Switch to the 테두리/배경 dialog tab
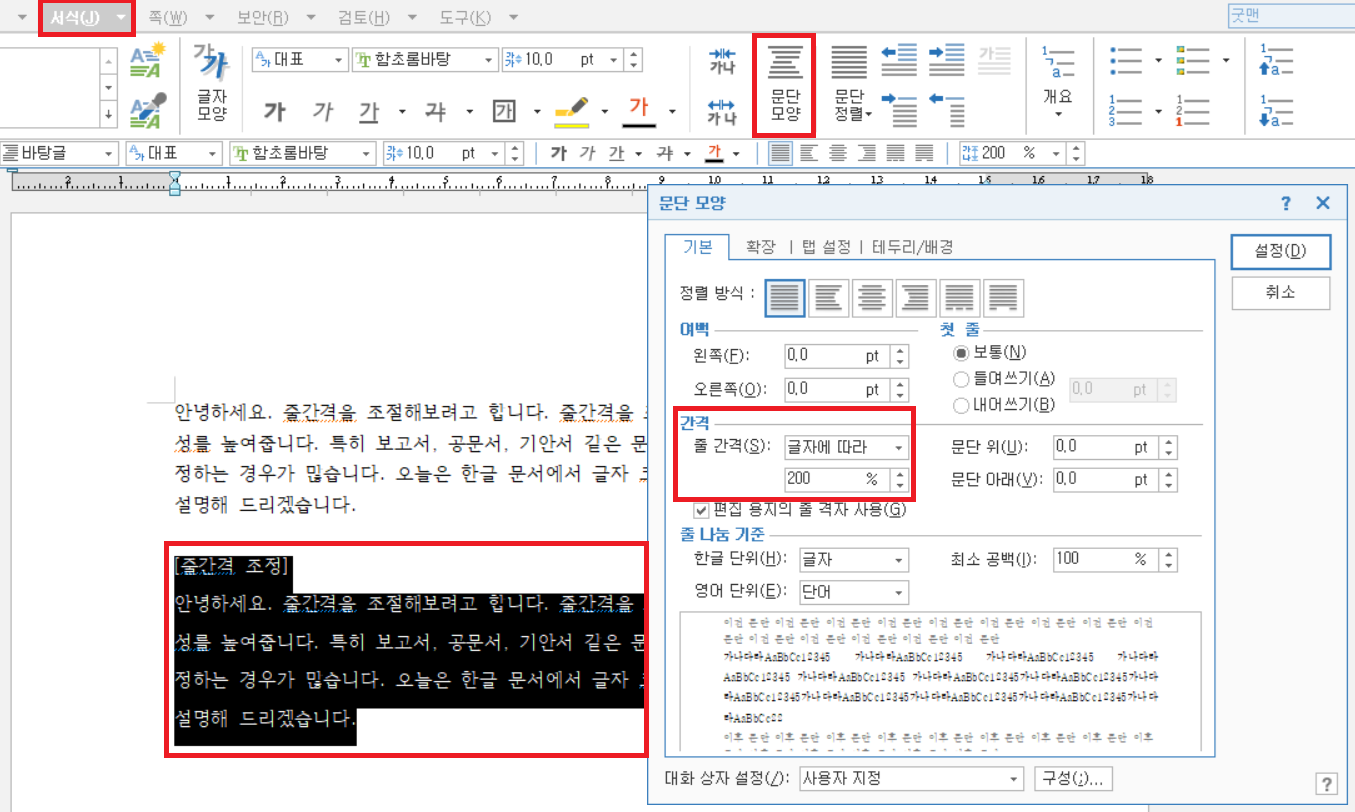The width and height of the screenshot is (1355, 812). click(x=913, y=247)
